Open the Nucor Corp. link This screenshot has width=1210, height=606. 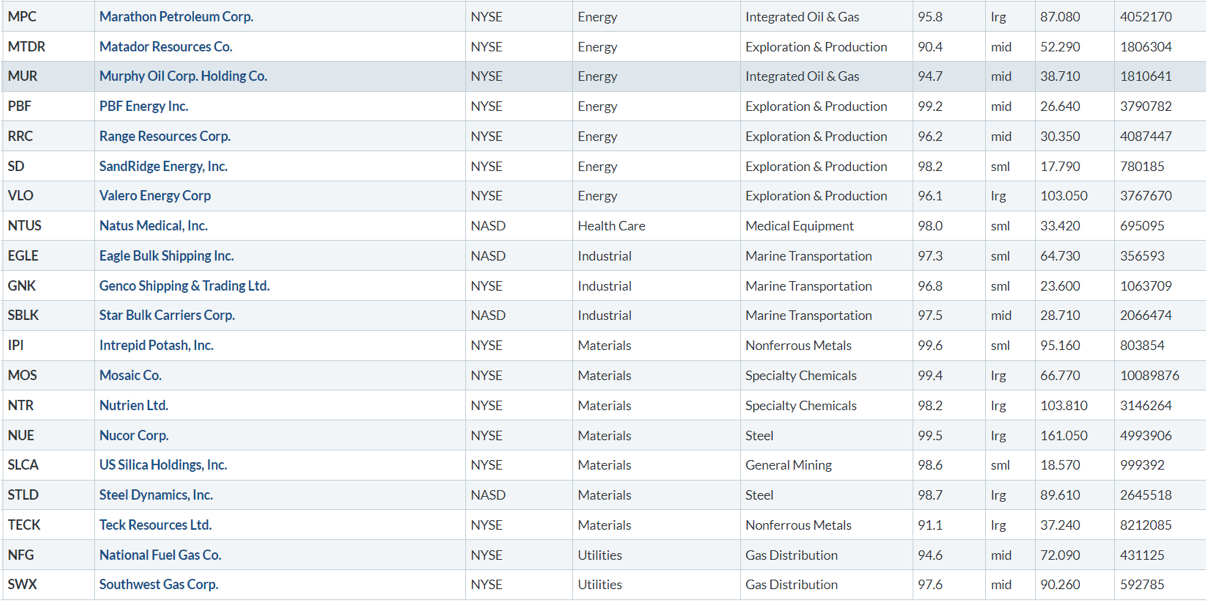[134, 435]
